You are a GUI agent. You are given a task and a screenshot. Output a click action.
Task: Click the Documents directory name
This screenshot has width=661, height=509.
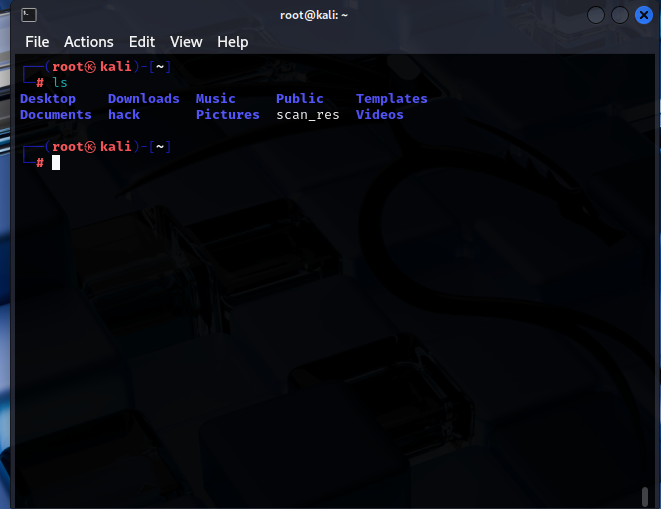pyautogui.click(x=56, y=115)
